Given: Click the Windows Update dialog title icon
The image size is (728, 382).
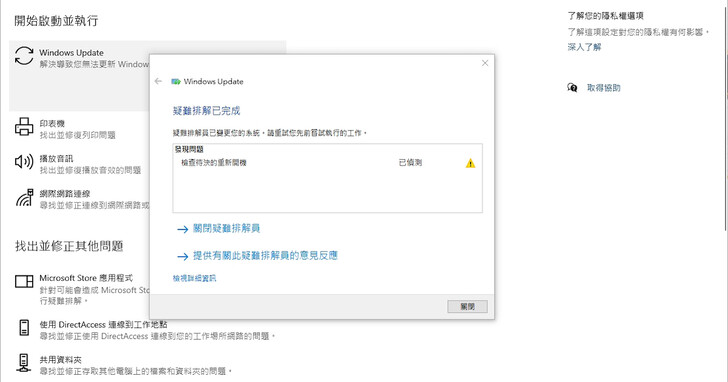Looking at the screenshot, I should tap(176, 82).
